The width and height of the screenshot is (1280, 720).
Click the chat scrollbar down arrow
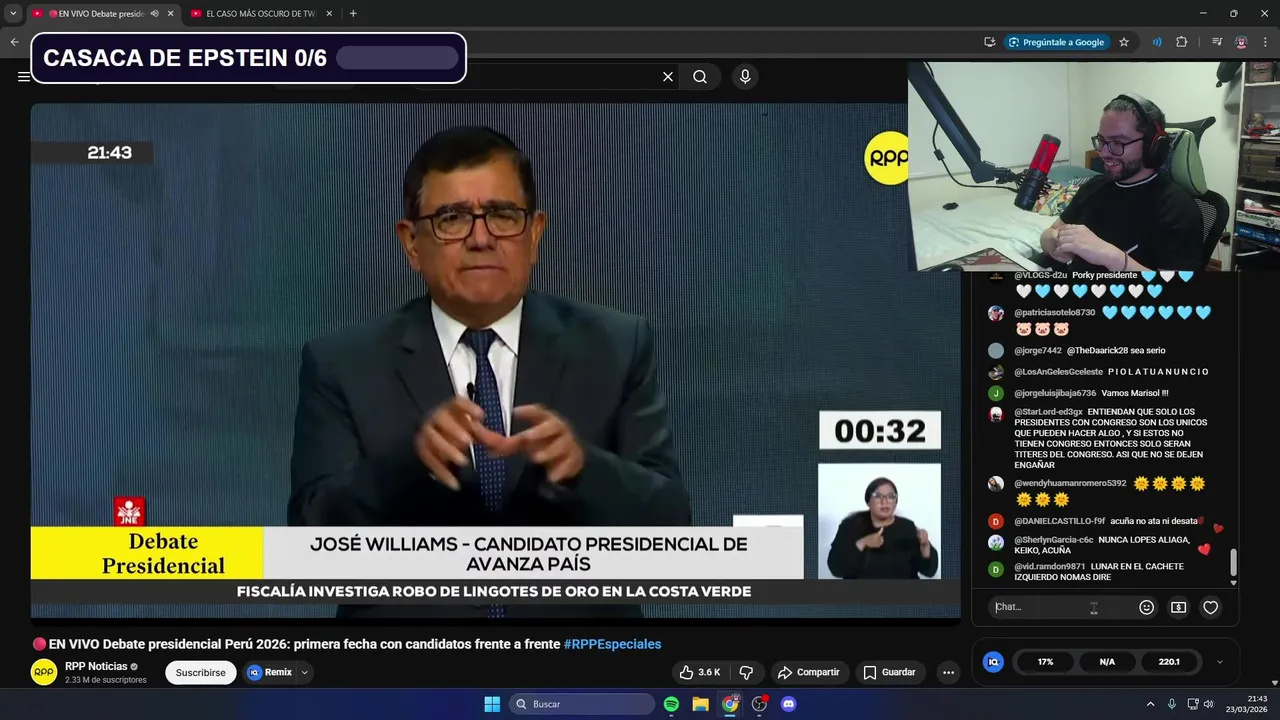click(x=1233, y=583)
